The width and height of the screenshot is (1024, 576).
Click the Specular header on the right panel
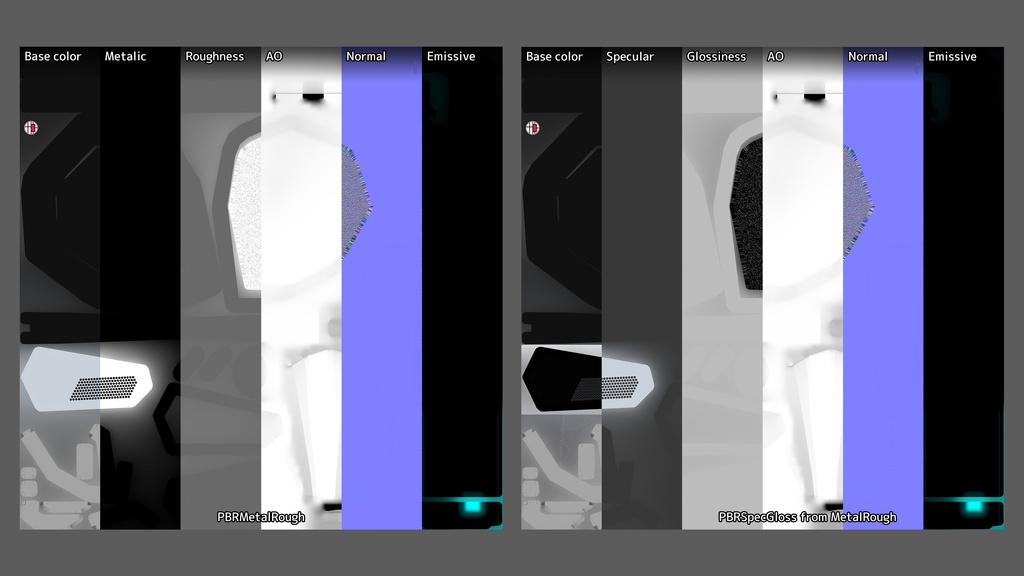[x=630, y=57]
